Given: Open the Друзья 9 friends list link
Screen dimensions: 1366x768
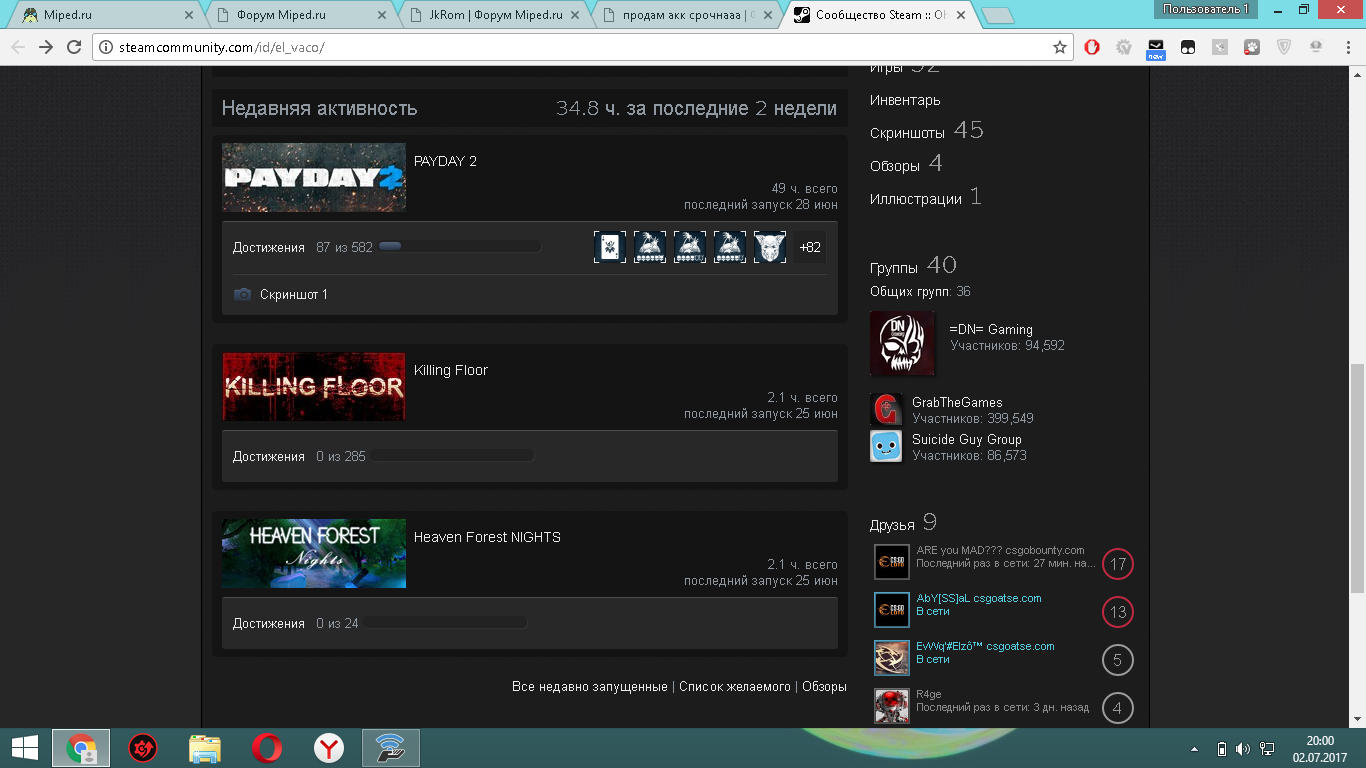Looking at the screenshot, I should click(903, 523).
